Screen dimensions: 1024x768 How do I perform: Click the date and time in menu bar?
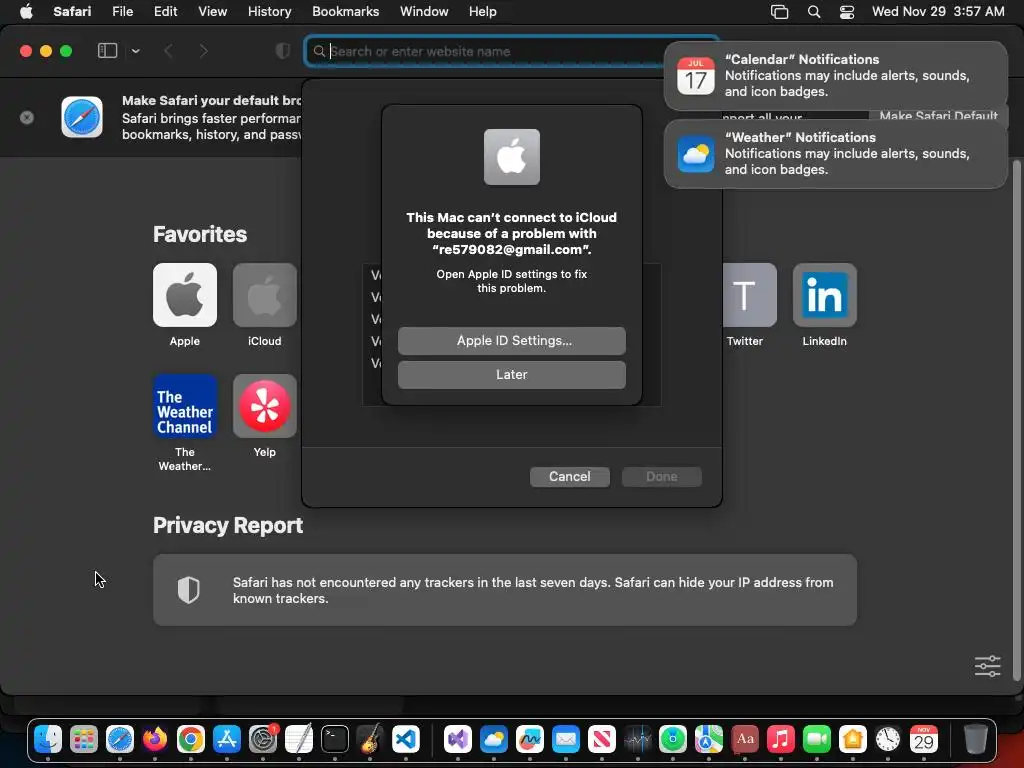click(938, 11)
